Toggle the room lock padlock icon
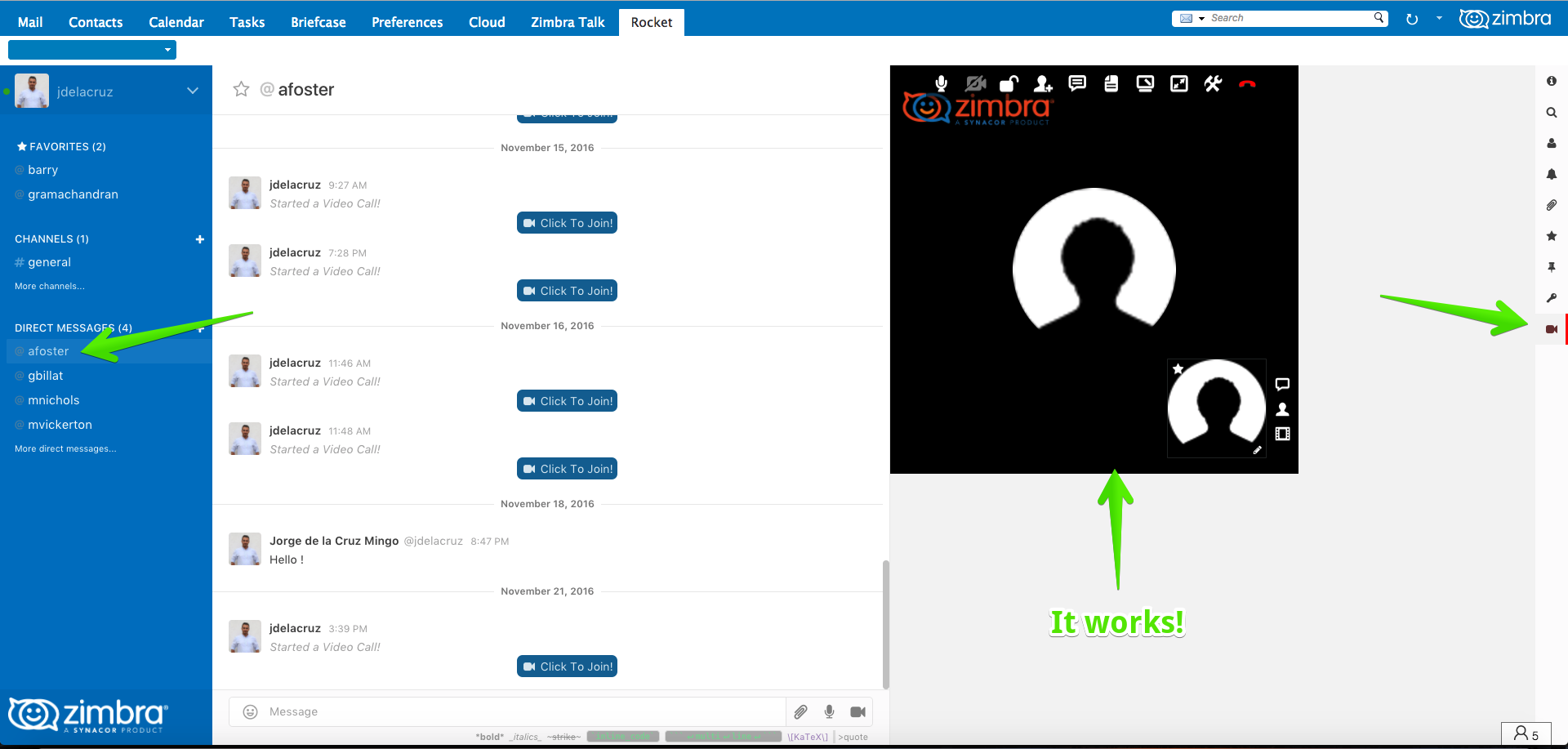This screenshot has width=1568, height=749. click(1009, 83)
